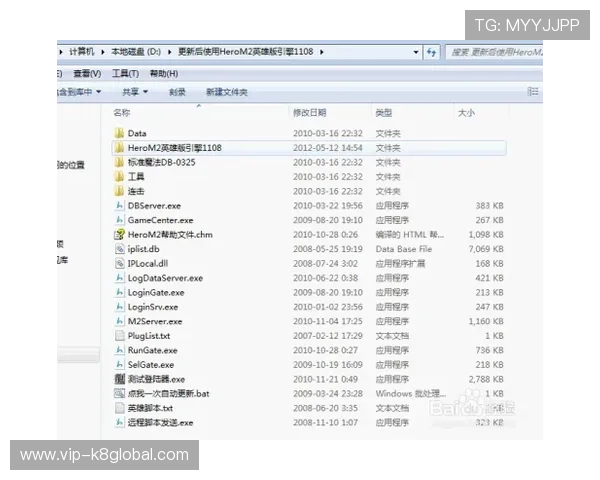This screenshot has width=600, height=480.
Task: Select the file name RunGate.exe
Action: [x=153, y=351]
